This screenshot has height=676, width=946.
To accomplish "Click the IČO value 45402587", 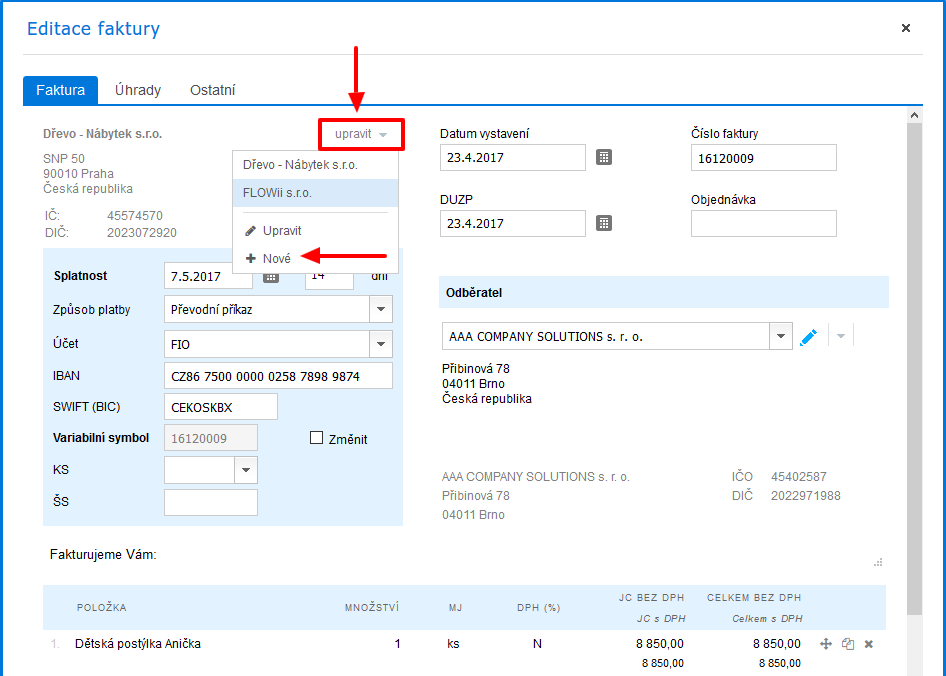I will 799,477.
